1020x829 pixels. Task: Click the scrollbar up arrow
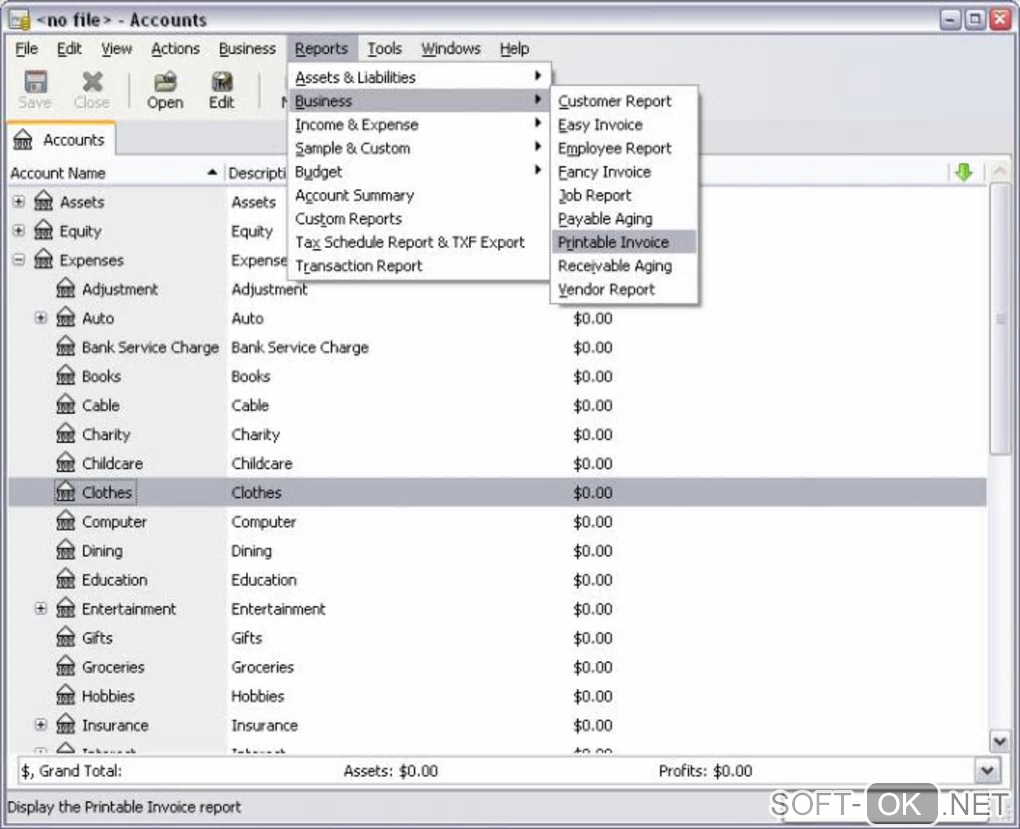pyautogui.click(x=1000, y=172)
